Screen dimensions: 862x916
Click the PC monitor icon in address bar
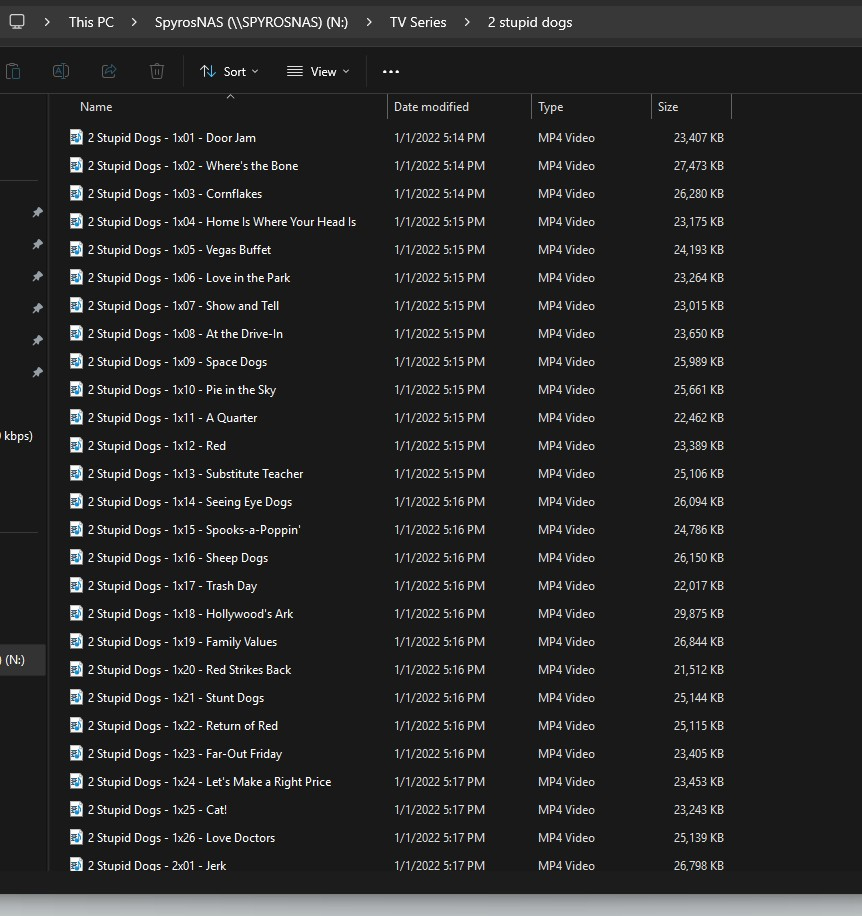(17, 22)
